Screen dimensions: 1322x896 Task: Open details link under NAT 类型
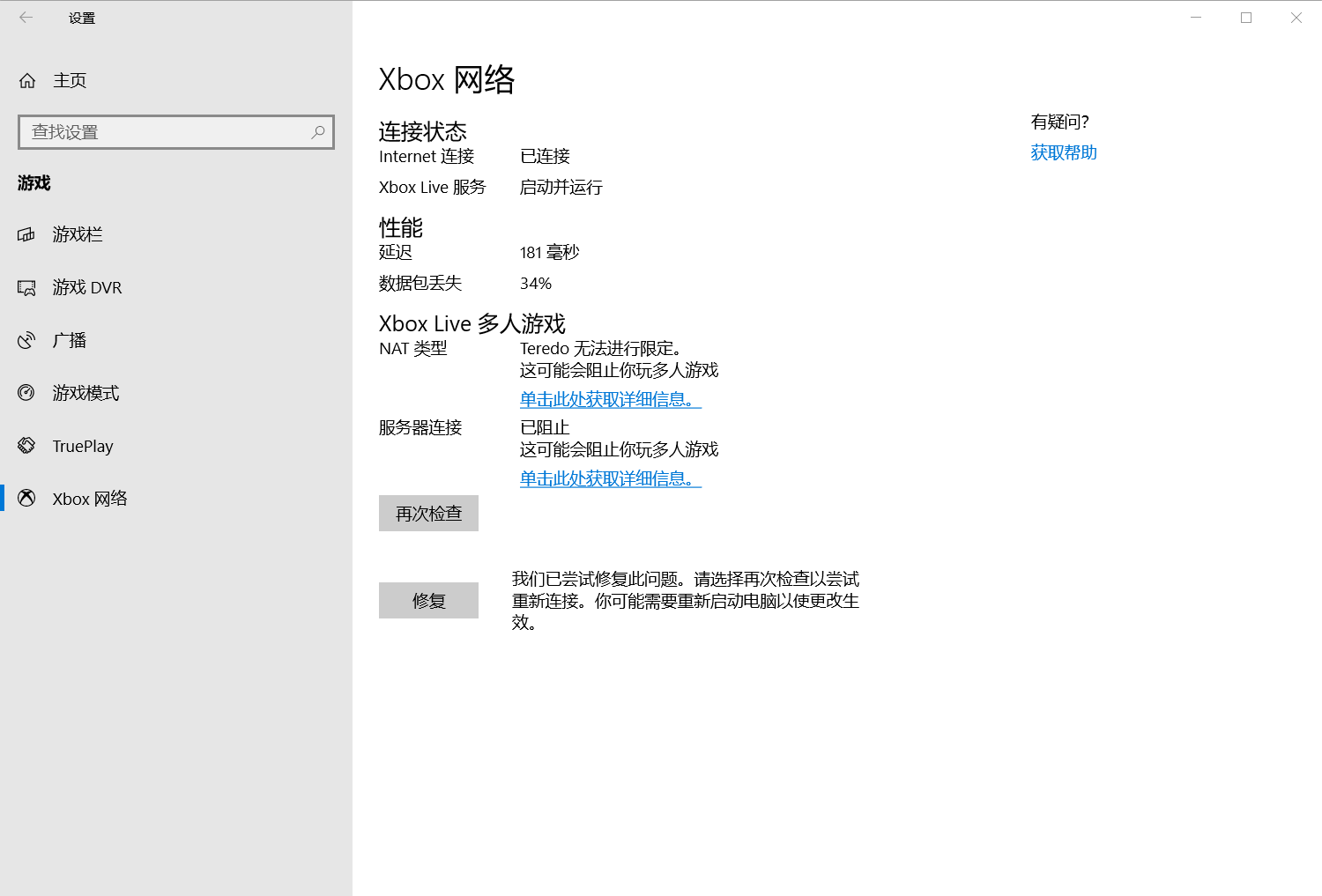click(611, 399)
